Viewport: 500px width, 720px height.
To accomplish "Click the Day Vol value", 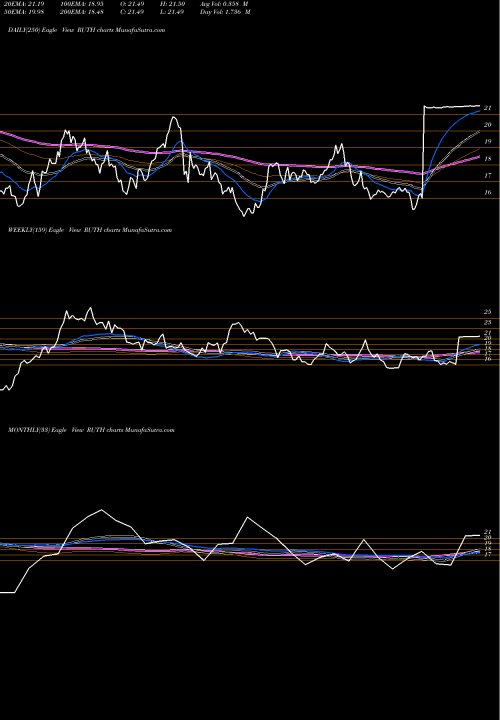I will pos(225,12).
